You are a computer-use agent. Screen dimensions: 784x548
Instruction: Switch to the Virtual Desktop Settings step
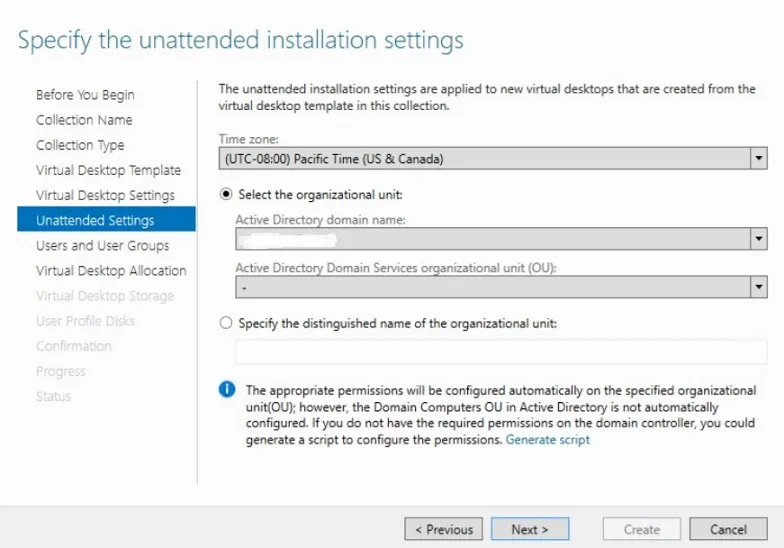(105, 195)
